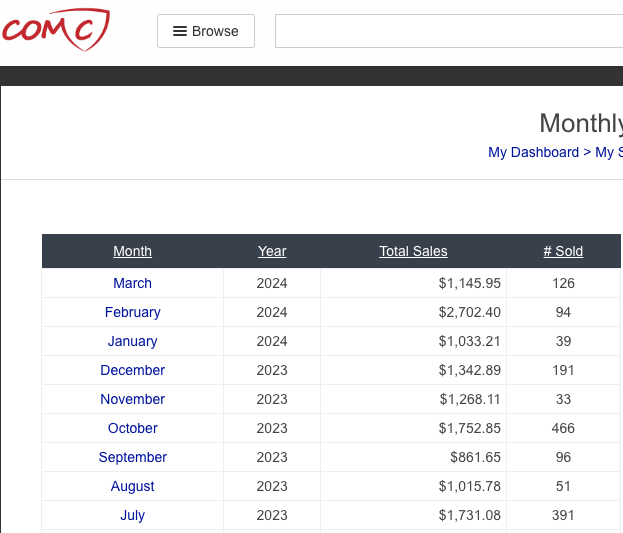Image resolution: width=623 pixels, height=533 pixels.
Task: Sort table by Year column header
Action: coord(272,251)
